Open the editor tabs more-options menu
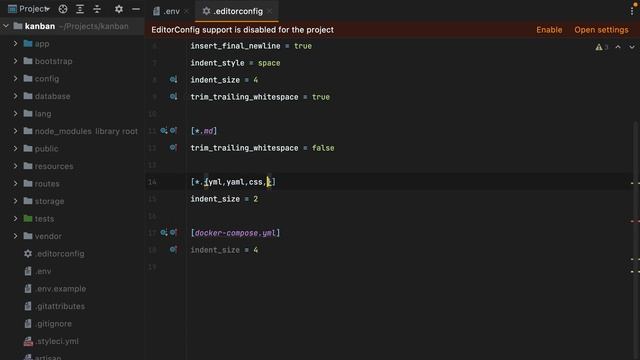This screenshot has width=640, height=360. (632, 11)
